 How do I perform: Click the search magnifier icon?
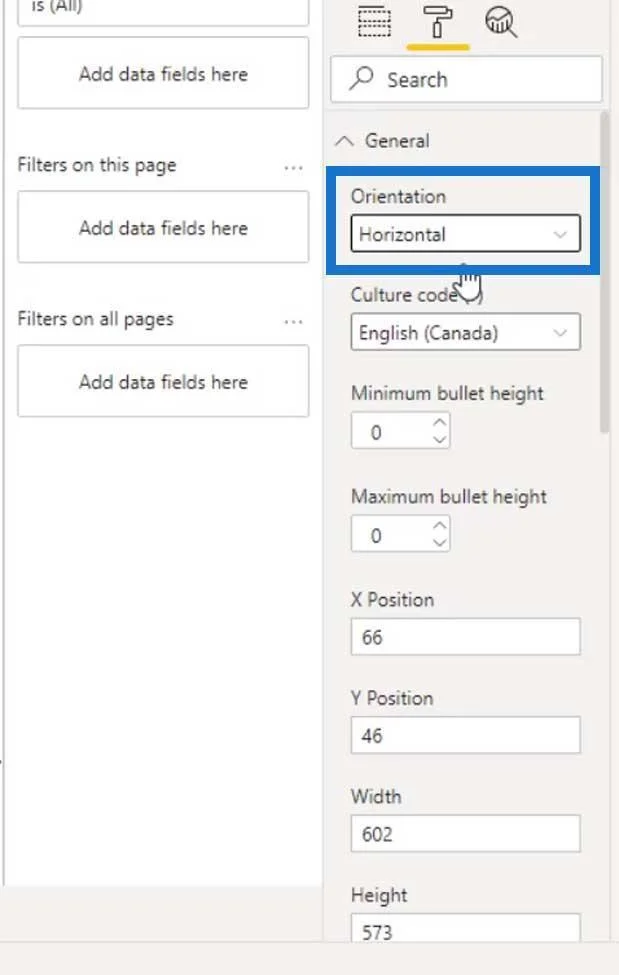point(361,79)
